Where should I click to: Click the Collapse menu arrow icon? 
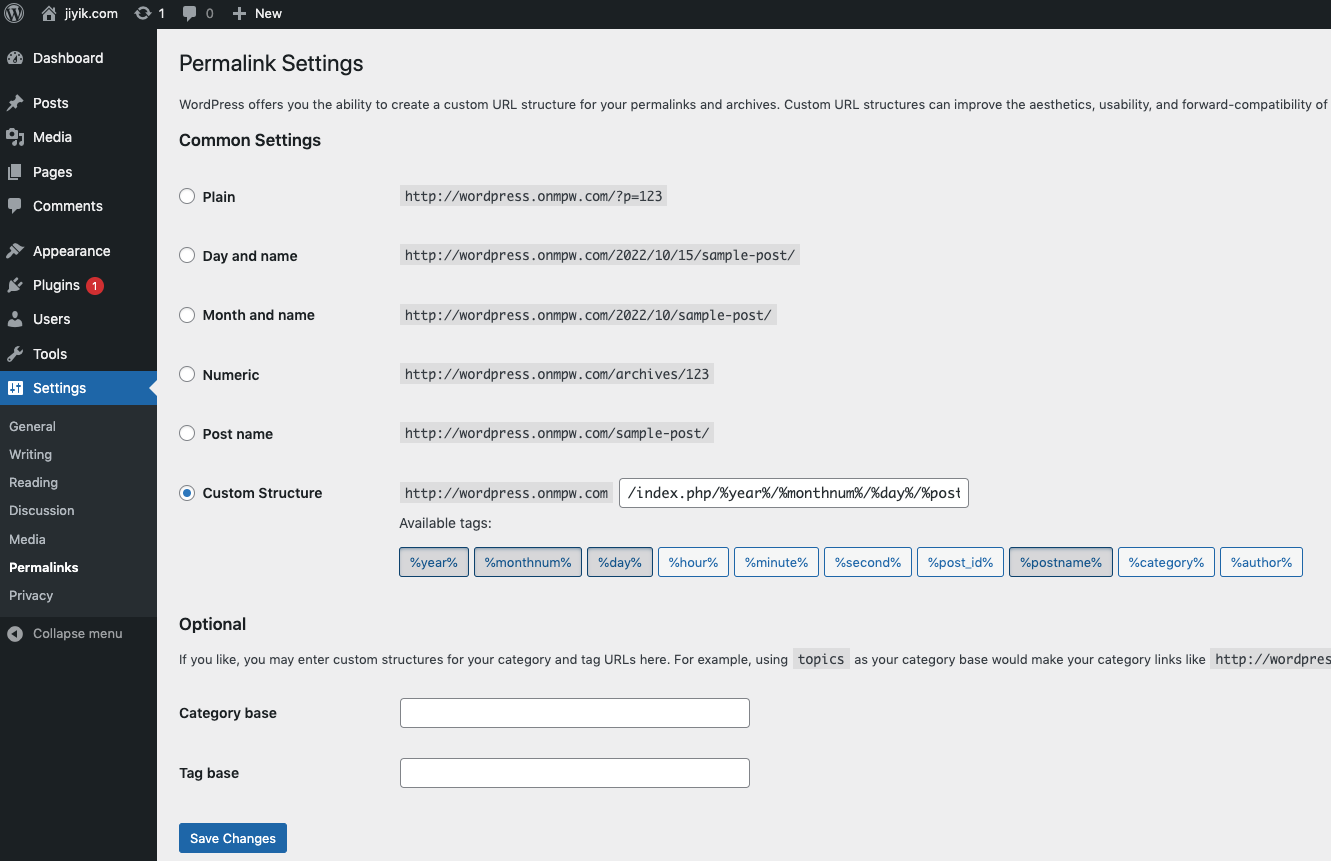(x=15, y=634)
